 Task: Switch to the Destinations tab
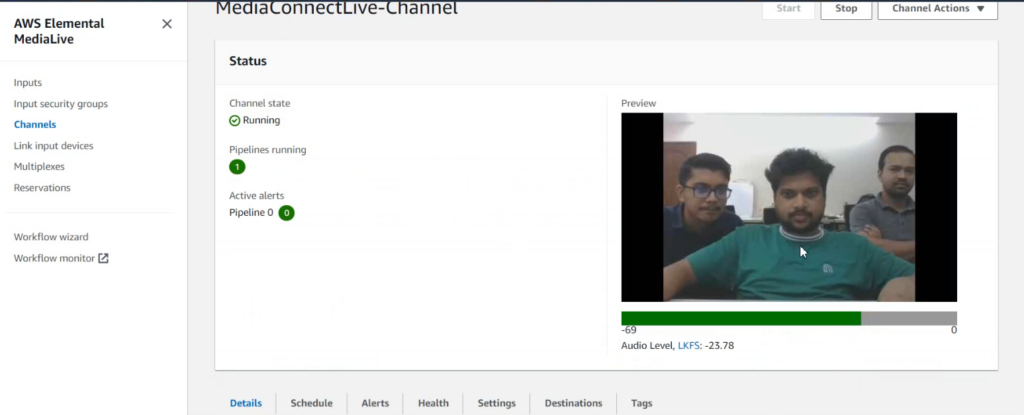click(573, 403)
